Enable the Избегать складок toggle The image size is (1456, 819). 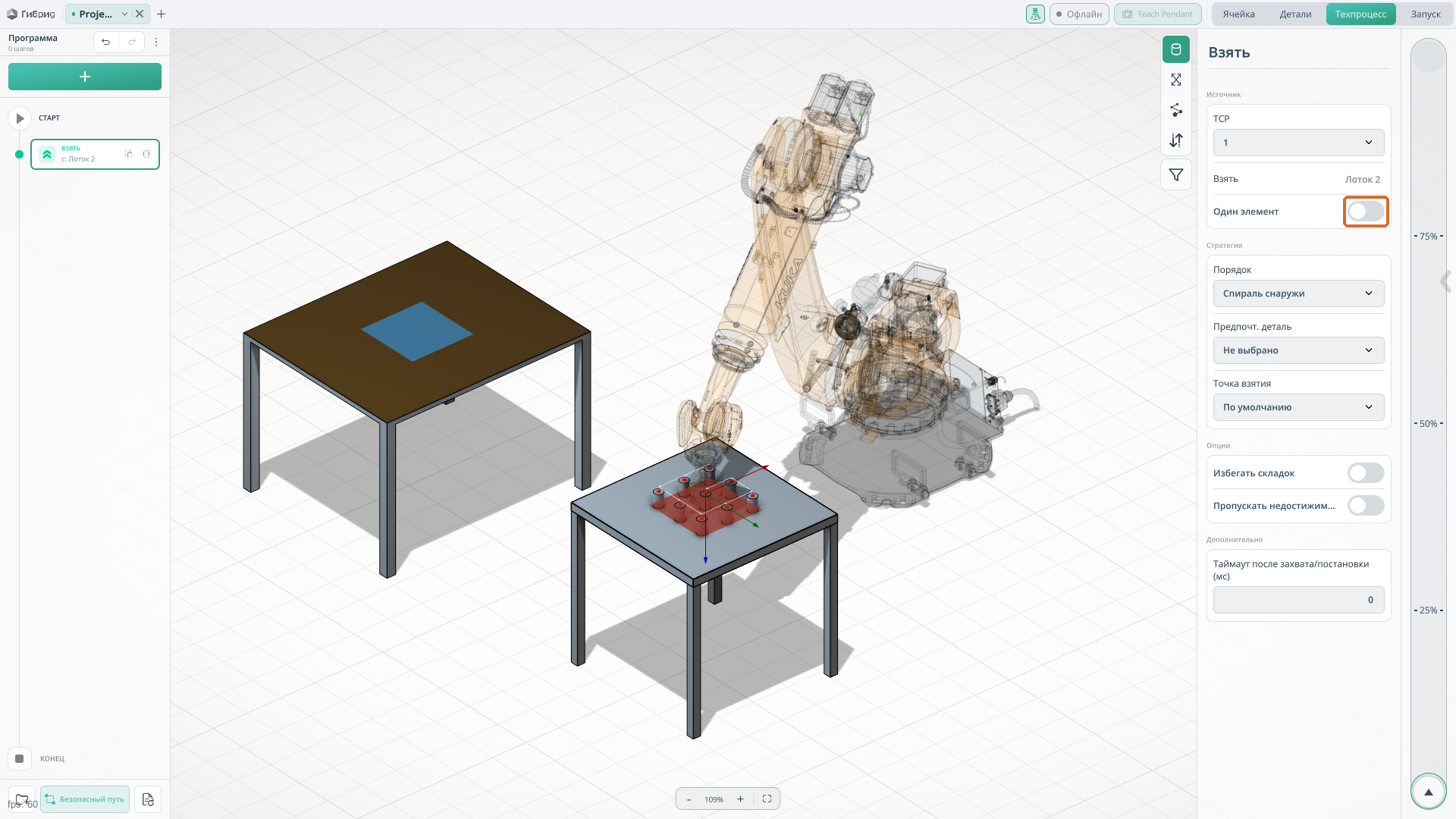1366,473
